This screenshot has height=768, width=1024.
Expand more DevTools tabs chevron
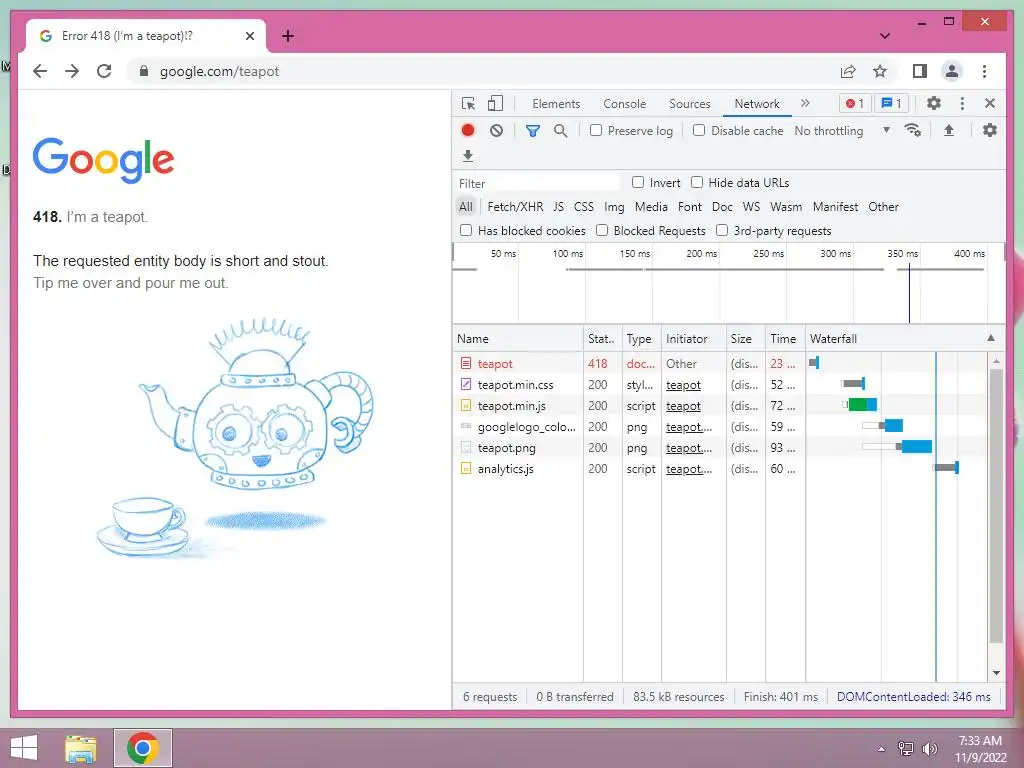[x=805, y=103]
